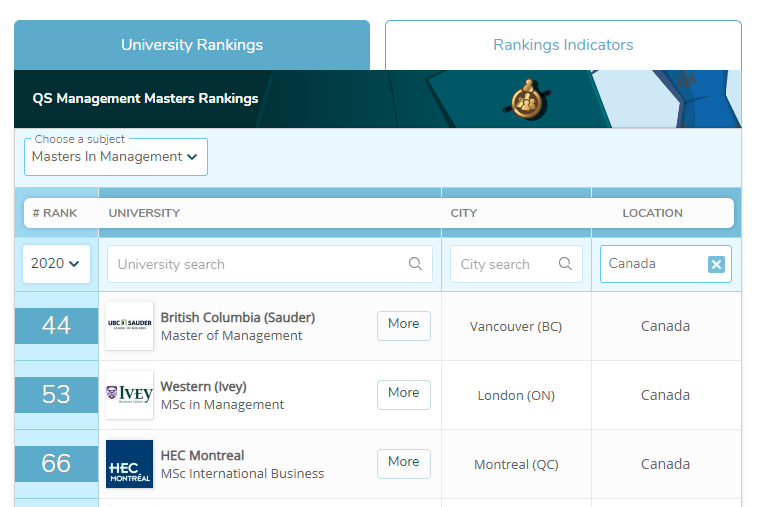
Task: Focus the City search field
Action: (516, 264)
